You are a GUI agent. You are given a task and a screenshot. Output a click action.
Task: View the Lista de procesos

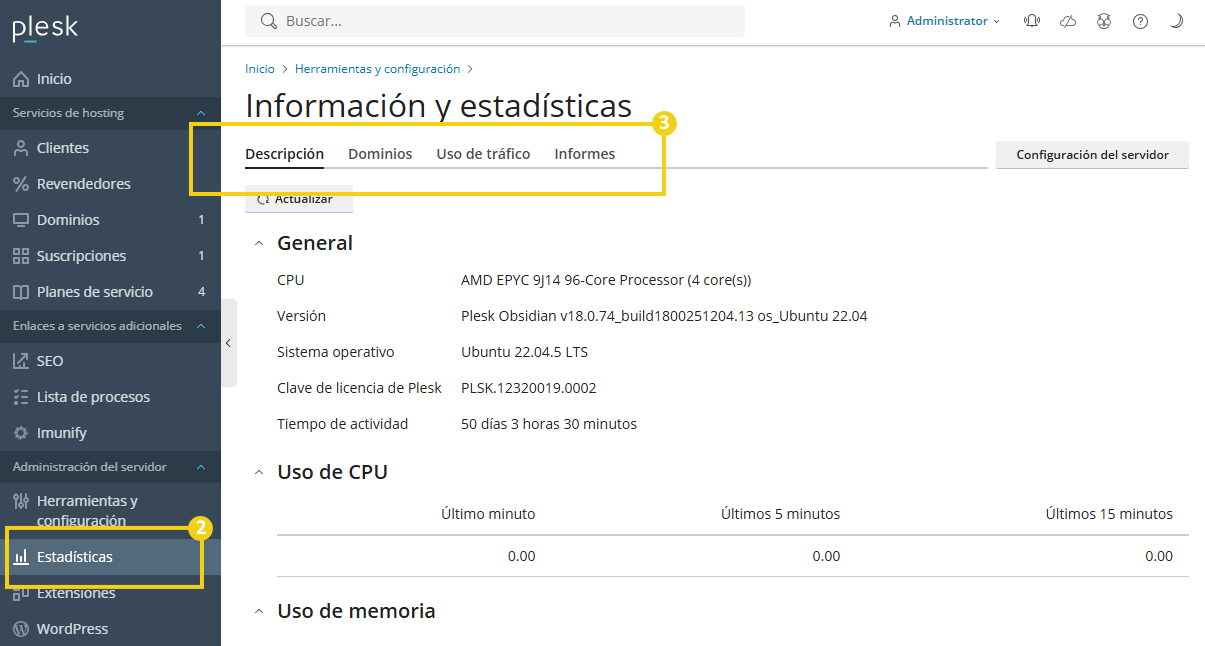click(93, 396)
